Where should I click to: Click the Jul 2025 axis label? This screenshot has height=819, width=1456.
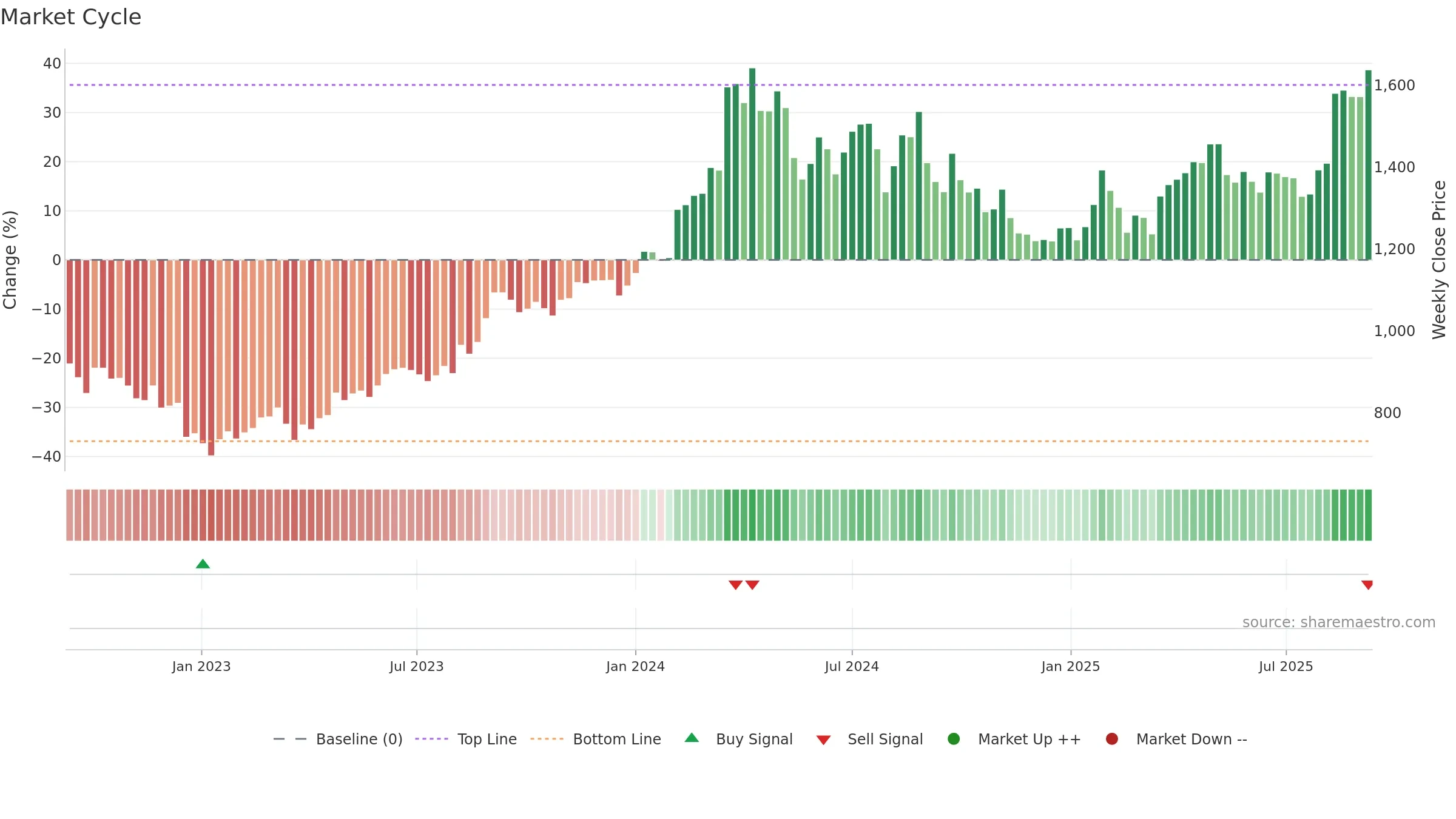pyautogui.click(x=1286, y=666)
